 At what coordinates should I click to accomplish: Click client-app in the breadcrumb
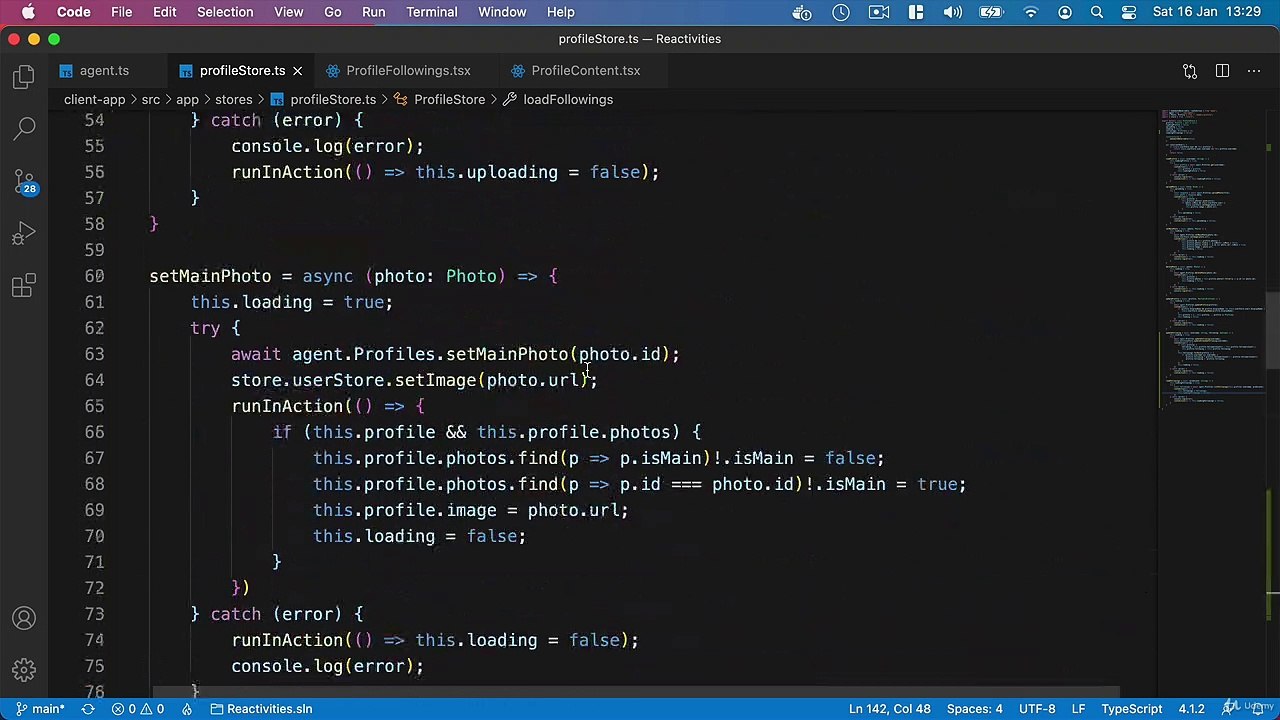click(x=94, y=99)
